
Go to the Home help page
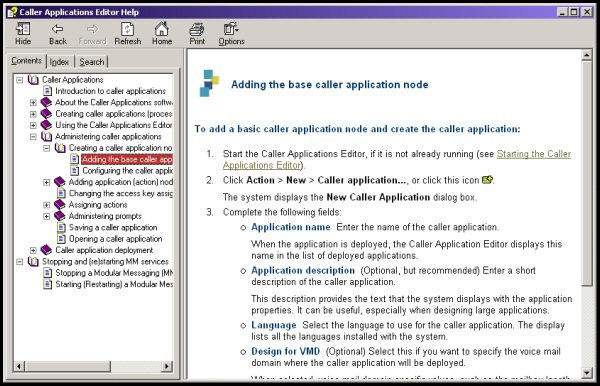pyautogui.click(x=162, y=34)
